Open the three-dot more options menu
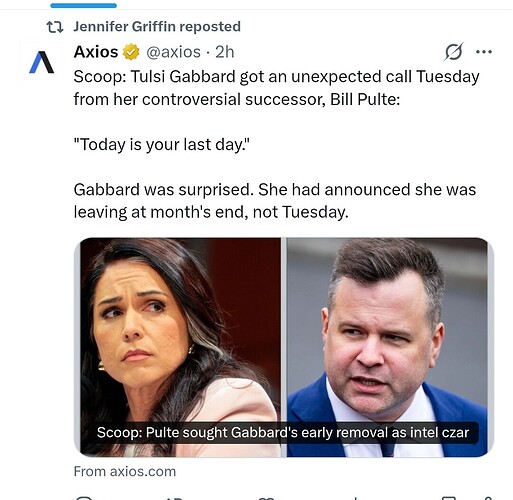This screenshot has height=500, width=513. tap(484, 52)
